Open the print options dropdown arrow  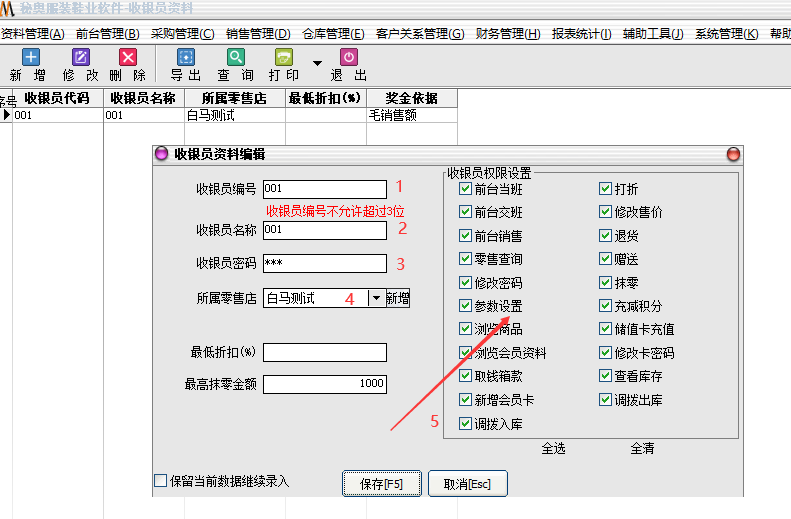[x=317, y=63]
